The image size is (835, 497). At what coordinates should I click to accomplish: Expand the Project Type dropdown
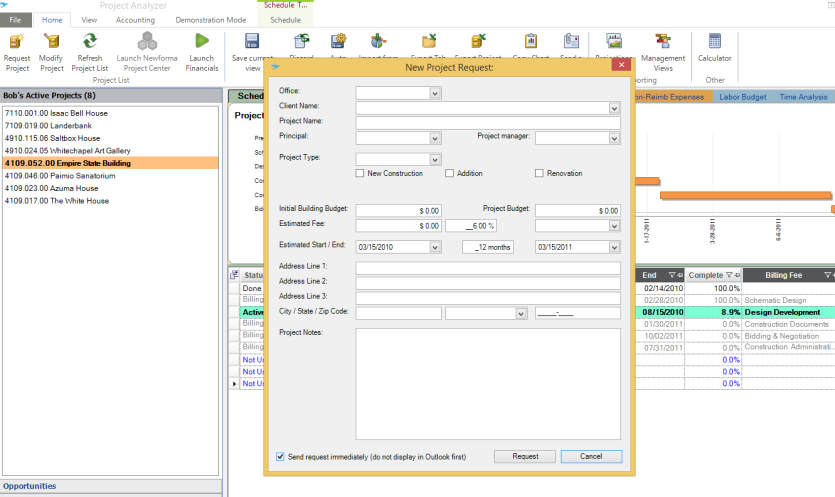[435, 160]
